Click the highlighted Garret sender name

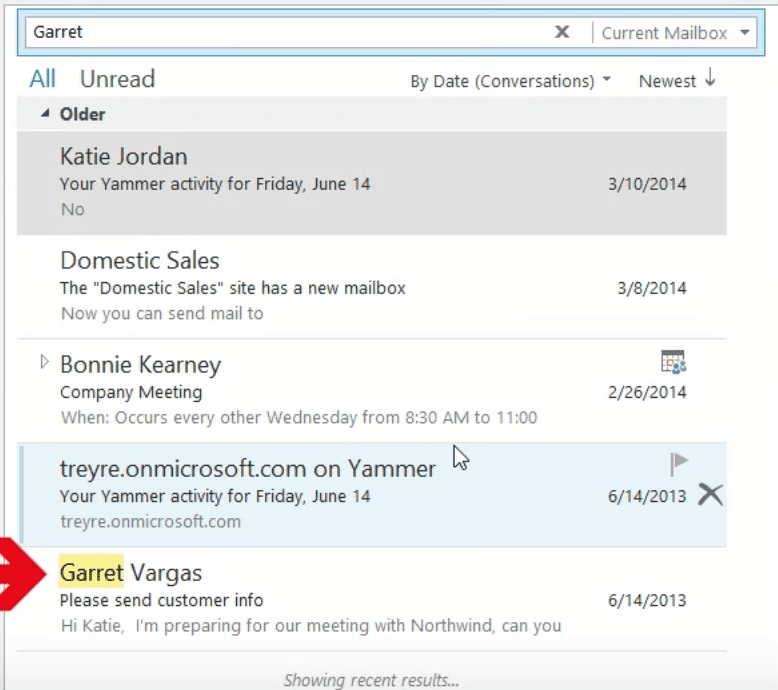point(91,573)
